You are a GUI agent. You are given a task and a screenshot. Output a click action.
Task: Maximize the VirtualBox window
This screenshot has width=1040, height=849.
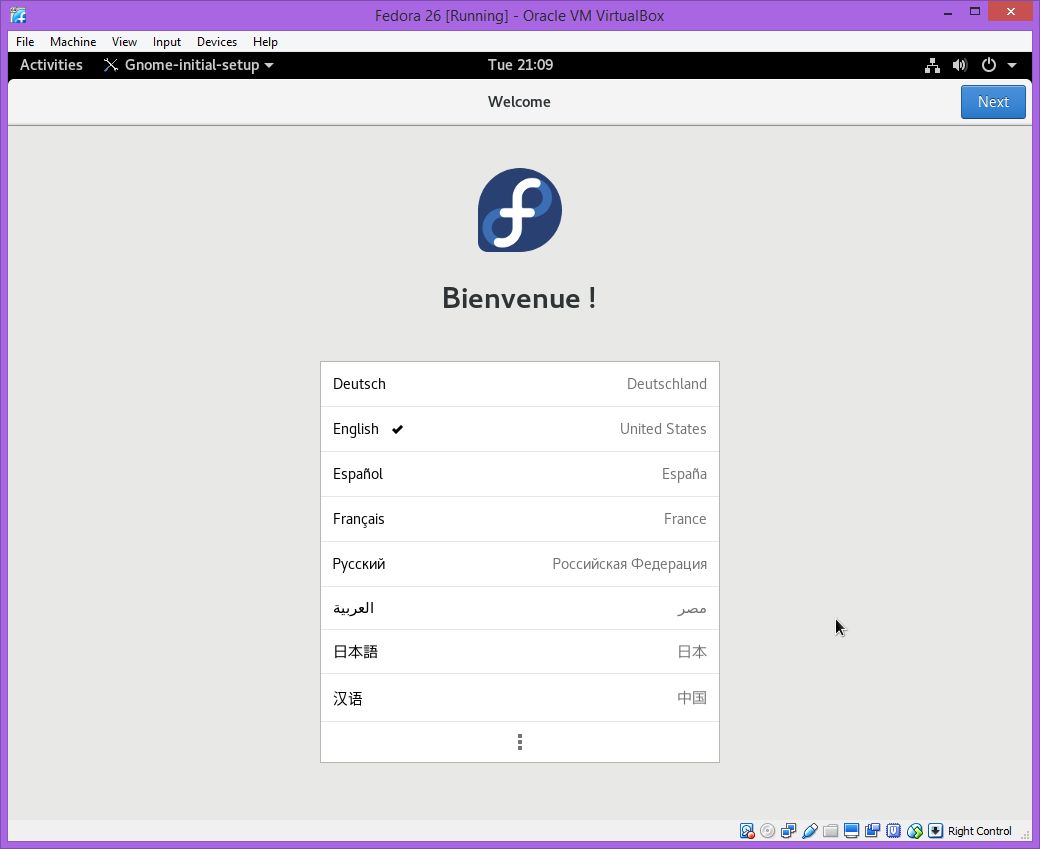coord(975,11)
